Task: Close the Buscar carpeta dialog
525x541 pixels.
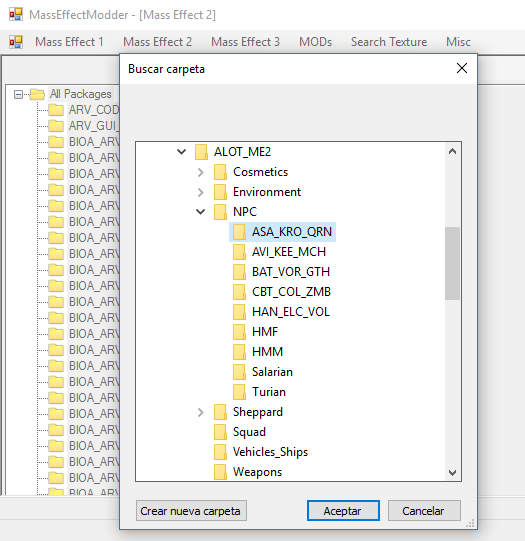Action: click(462, 68)
